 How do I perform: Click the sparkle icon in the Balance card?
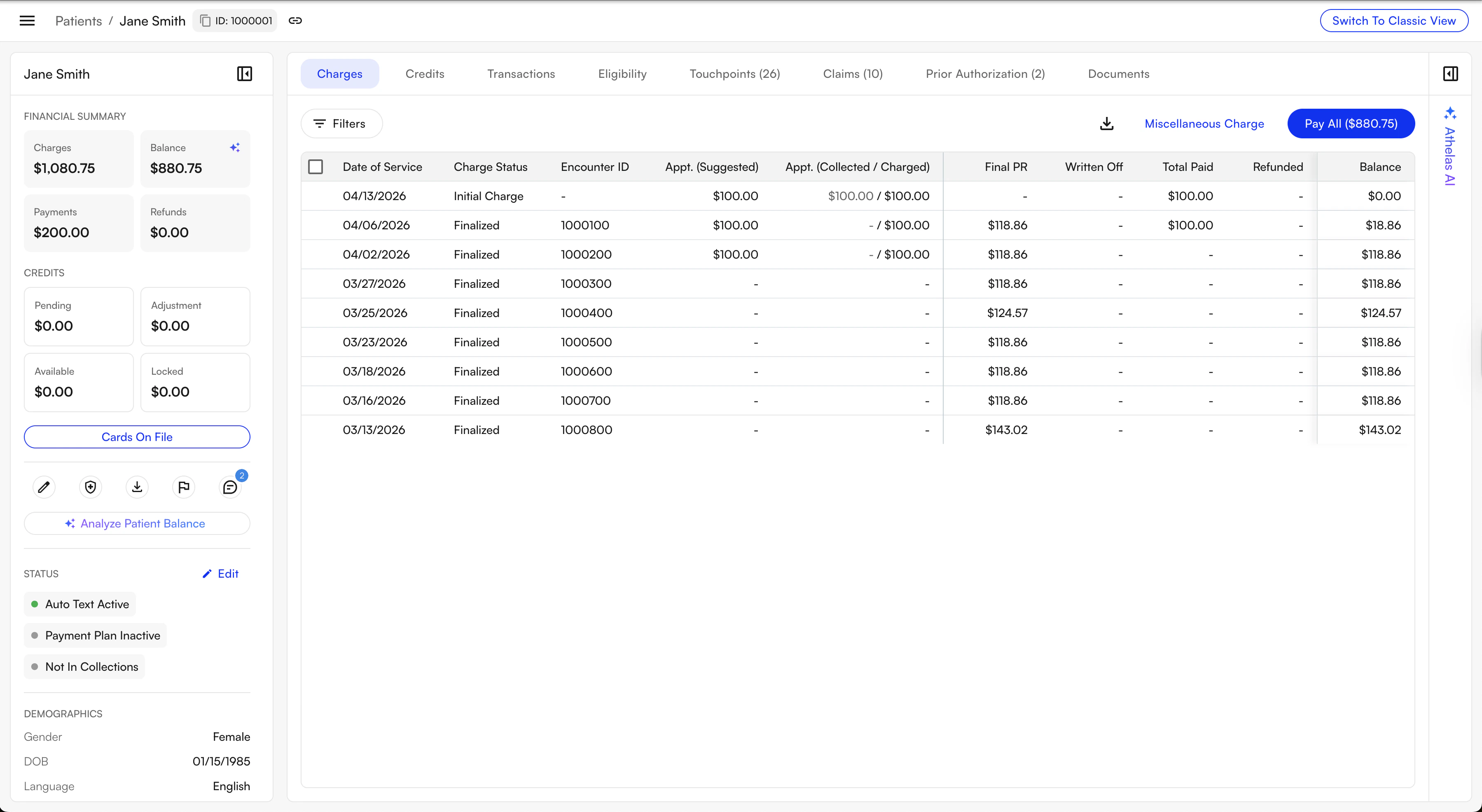pyautogui.click(x=235, y=147)
